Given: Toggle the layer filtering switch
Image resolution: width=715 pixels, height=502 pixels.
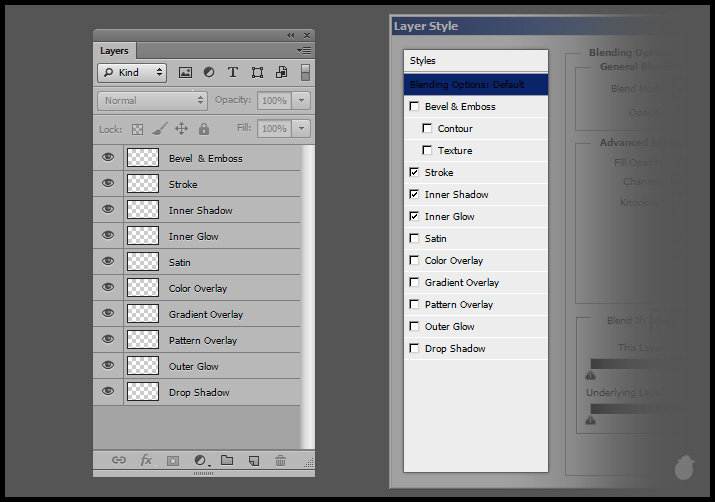Looking at the screenshot, I should [x=305, y=73].
